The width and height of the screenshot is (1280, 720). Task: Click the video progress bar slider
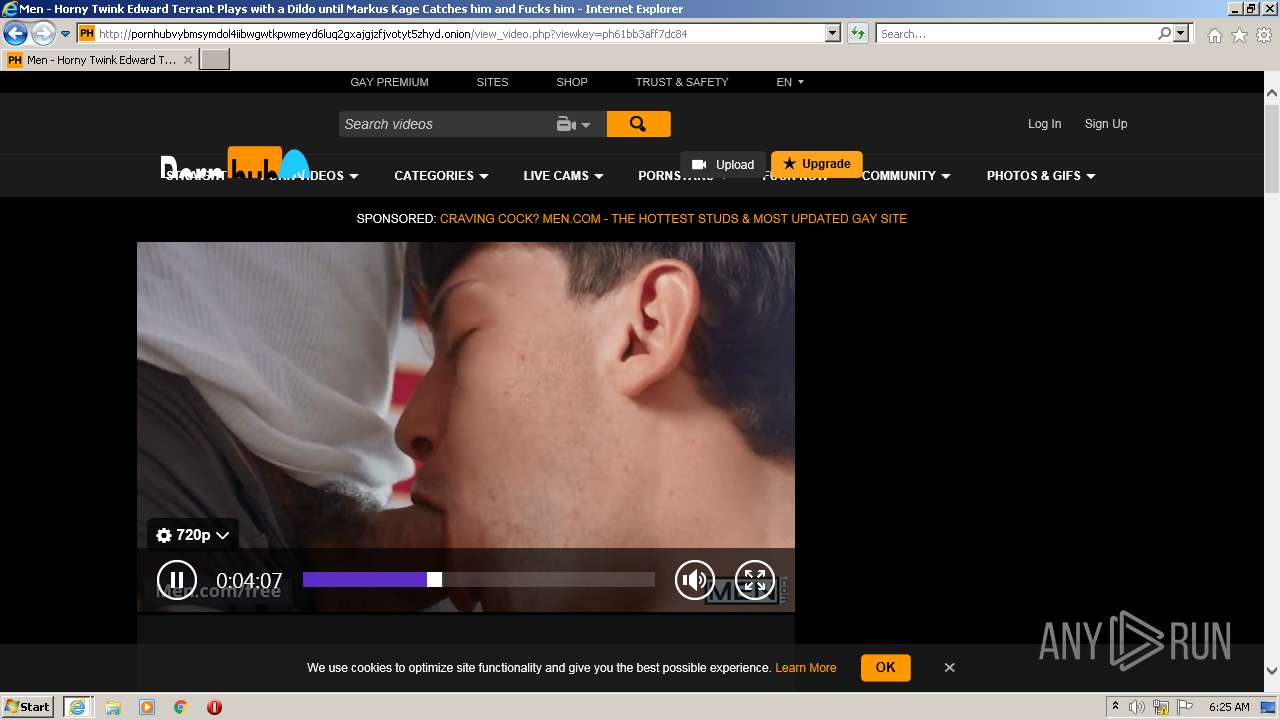(479, 579)
